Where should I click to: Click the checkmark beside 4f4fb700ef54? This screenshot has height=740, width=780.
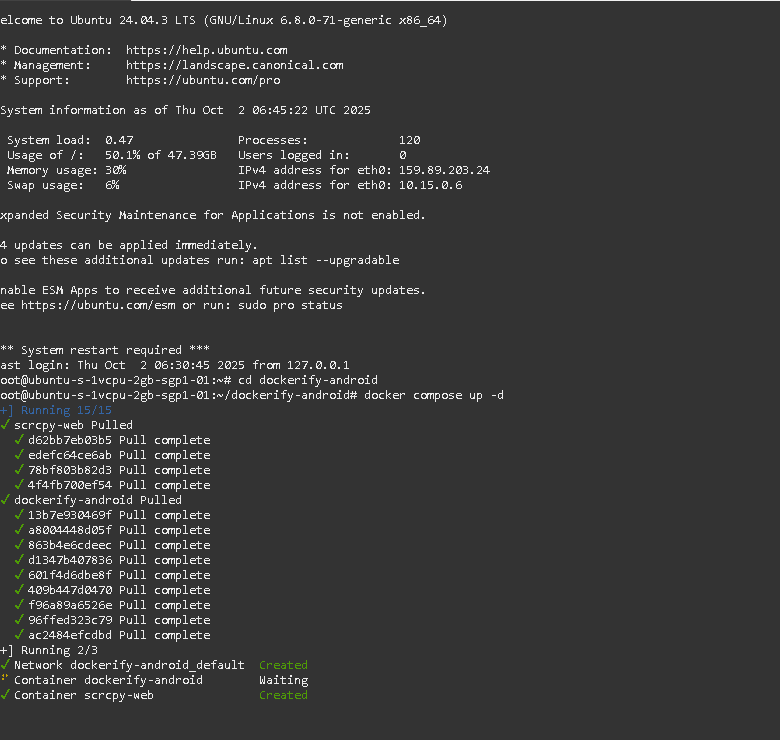[19, 484]
